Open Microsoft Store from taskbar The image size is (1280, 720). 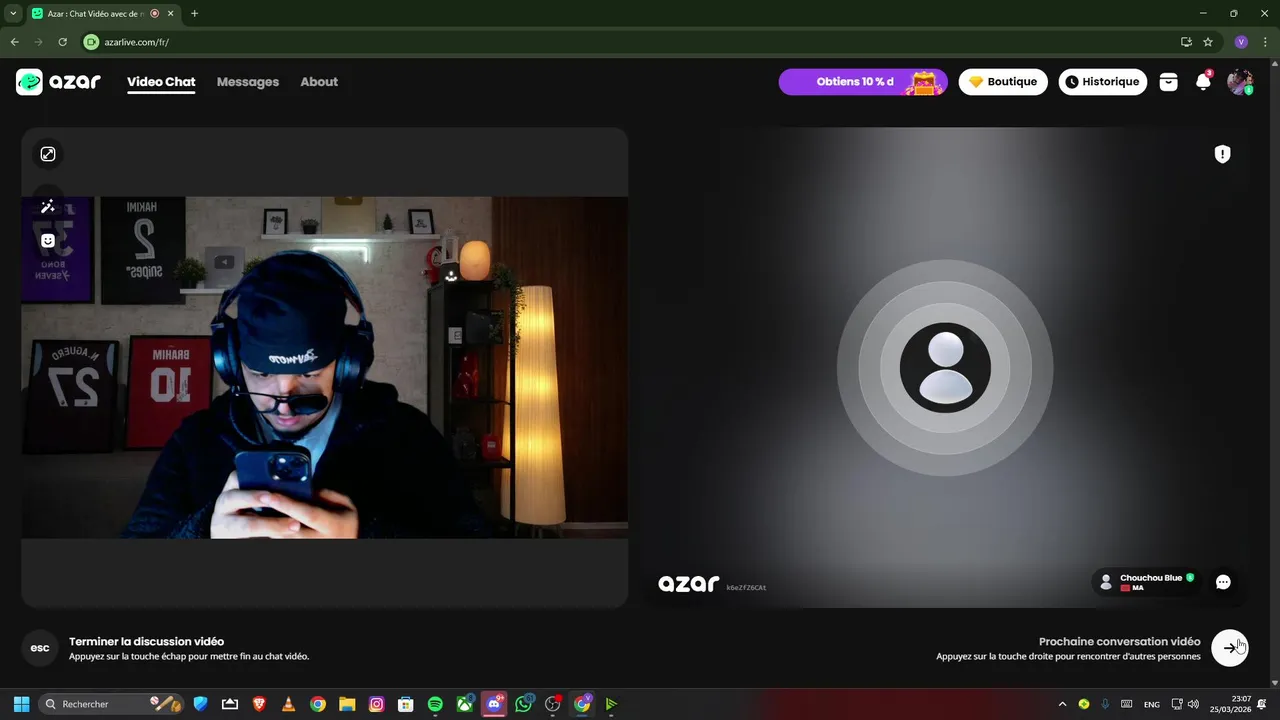(x=405, y=704)
